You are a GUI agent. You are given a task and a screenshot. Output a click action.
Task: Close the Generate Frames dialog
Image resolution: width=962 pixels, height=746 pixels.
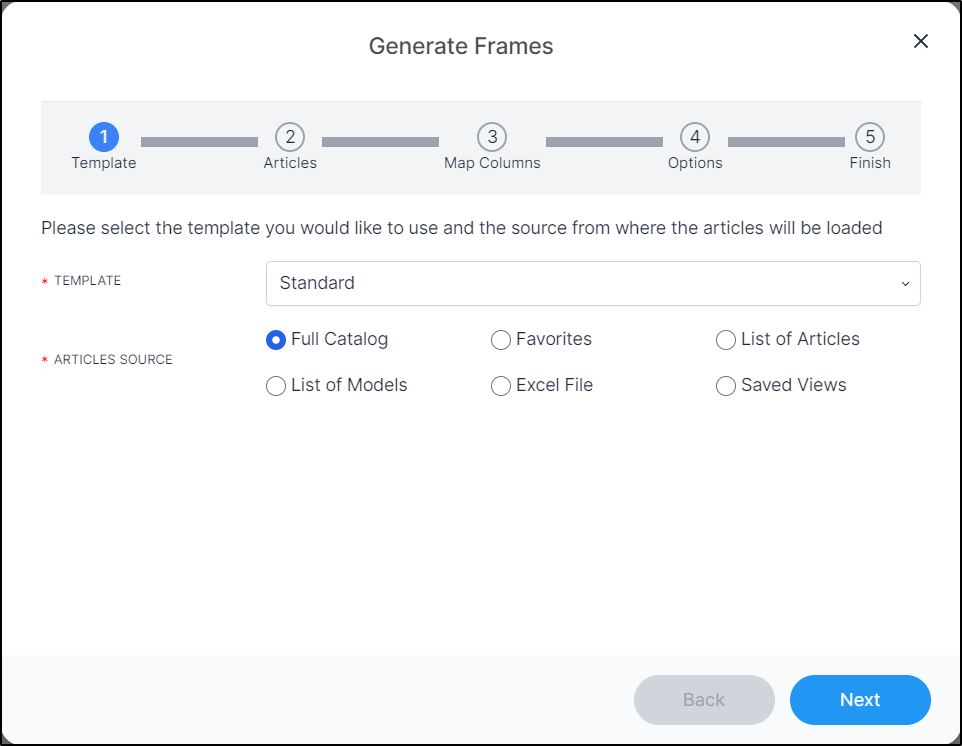[920, 41]
